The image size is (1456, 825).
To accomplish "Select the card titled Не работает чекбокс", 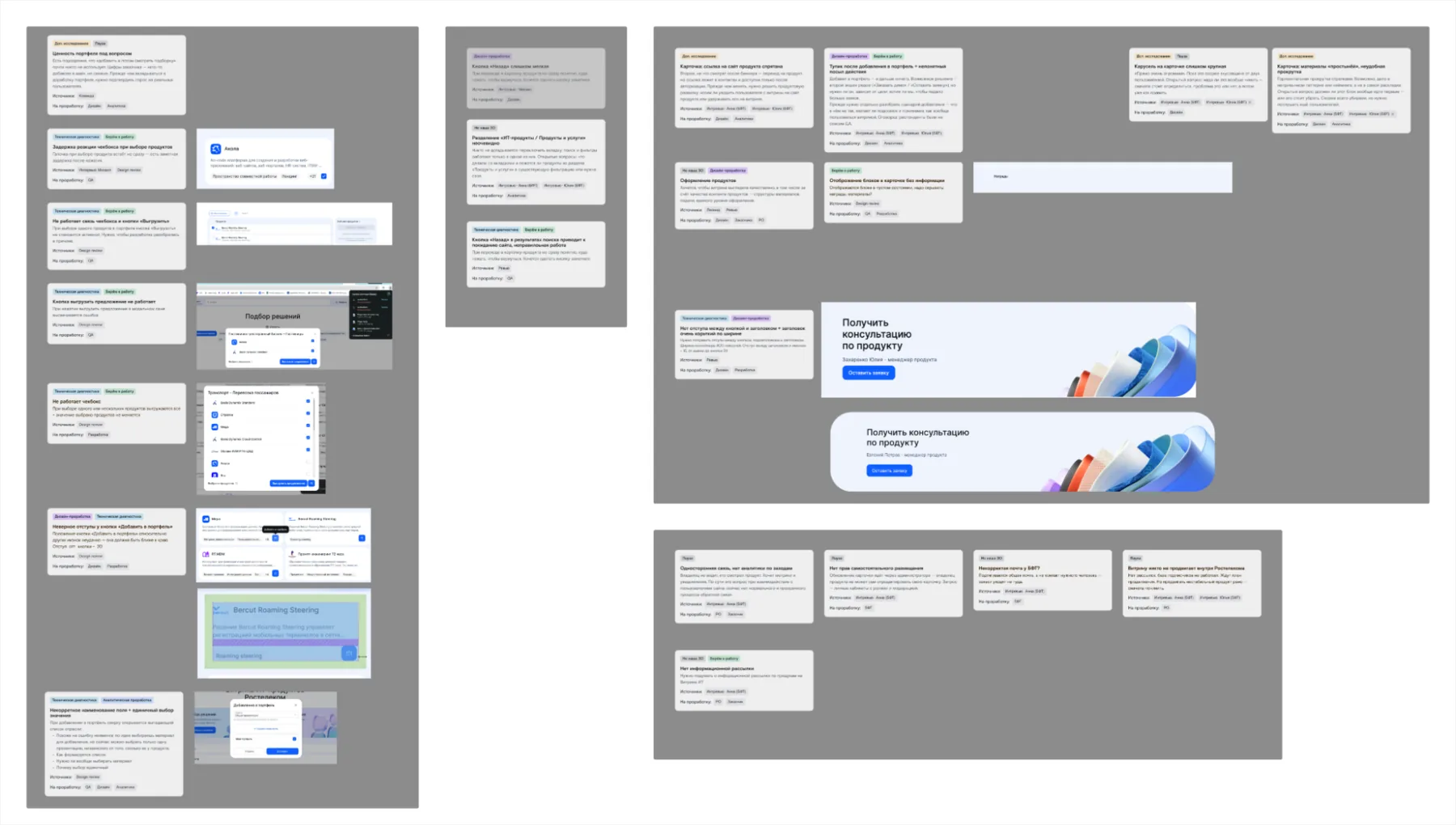I will click(x=116, y=413).
